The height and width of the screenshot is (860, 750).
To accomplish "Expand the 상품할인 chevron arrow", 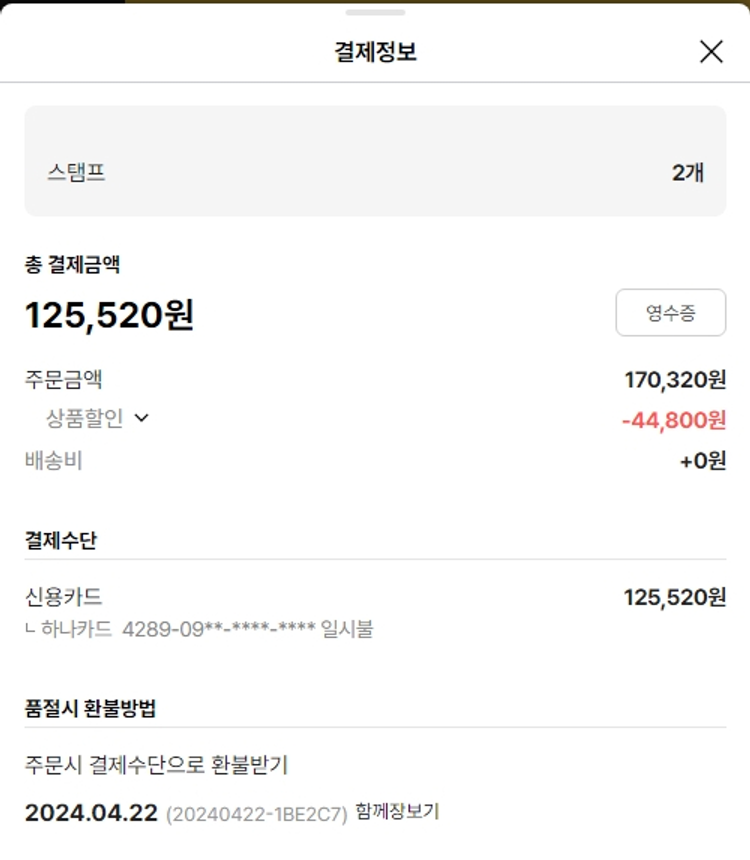I will pos(141,418).
